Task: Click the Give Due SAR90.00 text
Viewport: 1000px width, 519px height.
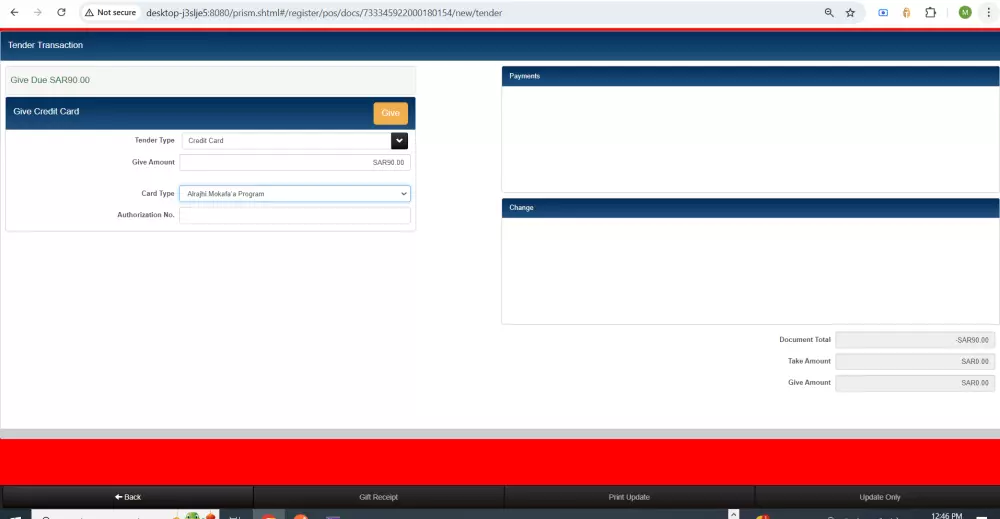Action: click(50, 80)
